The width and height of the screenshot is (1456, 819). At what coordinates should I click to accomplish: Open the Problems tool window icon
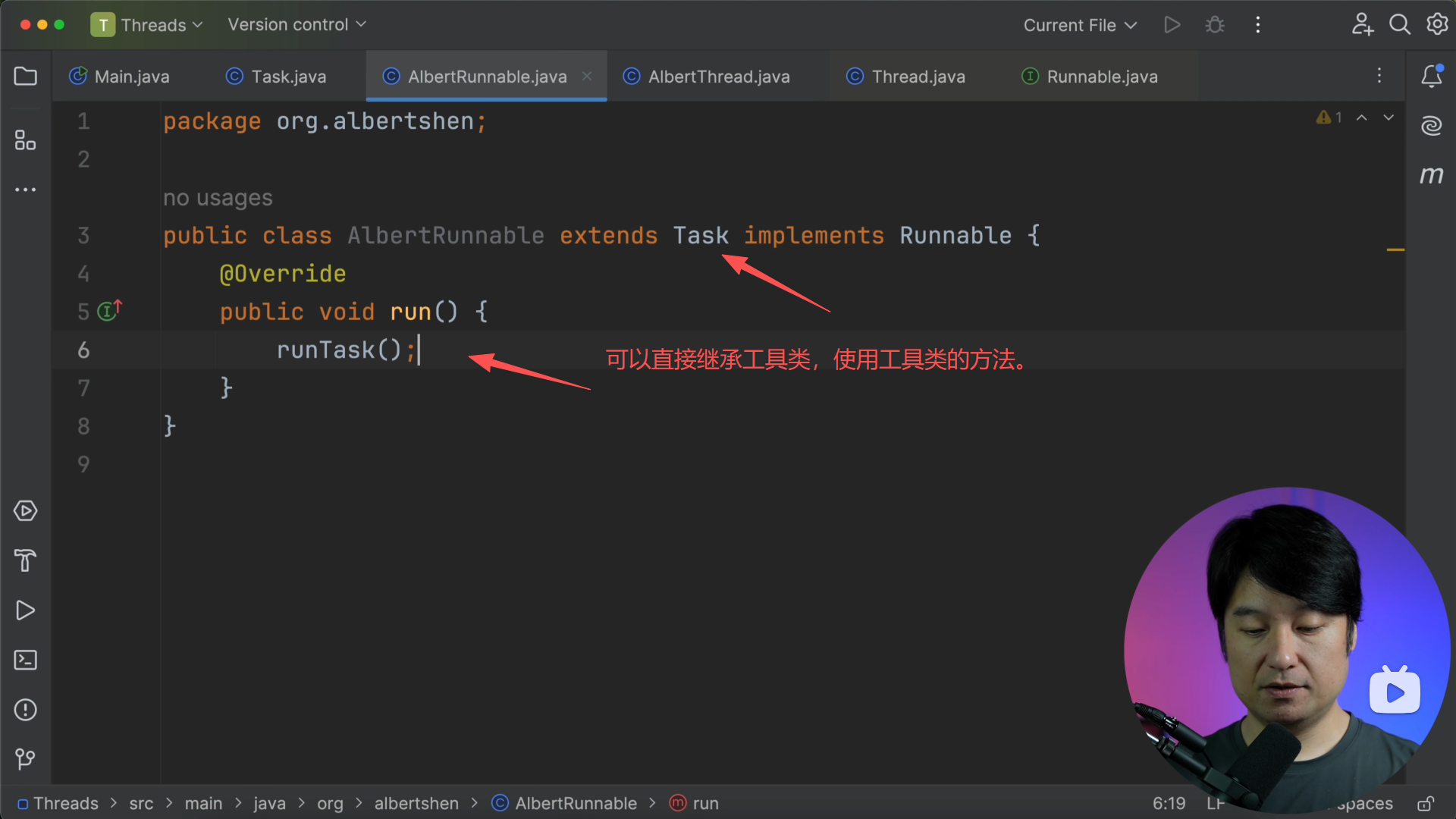click(x=26, y=710)
